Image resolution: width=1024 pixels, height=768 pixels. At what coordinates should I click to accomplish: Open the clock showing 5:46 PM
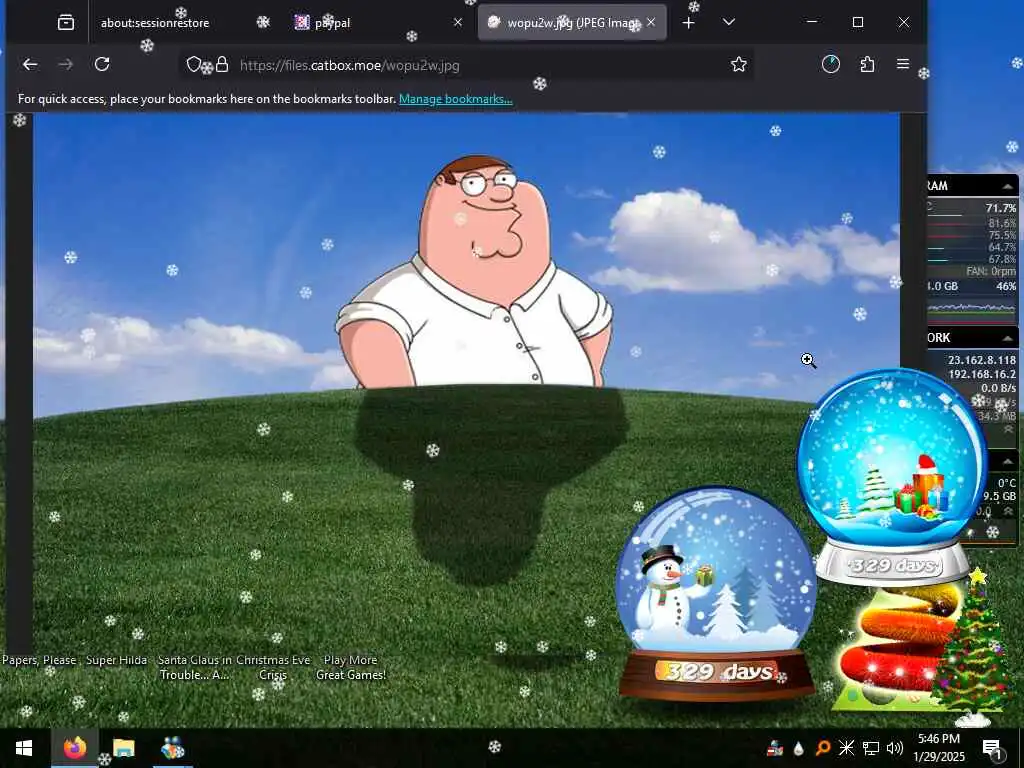(x=939, y=748)
